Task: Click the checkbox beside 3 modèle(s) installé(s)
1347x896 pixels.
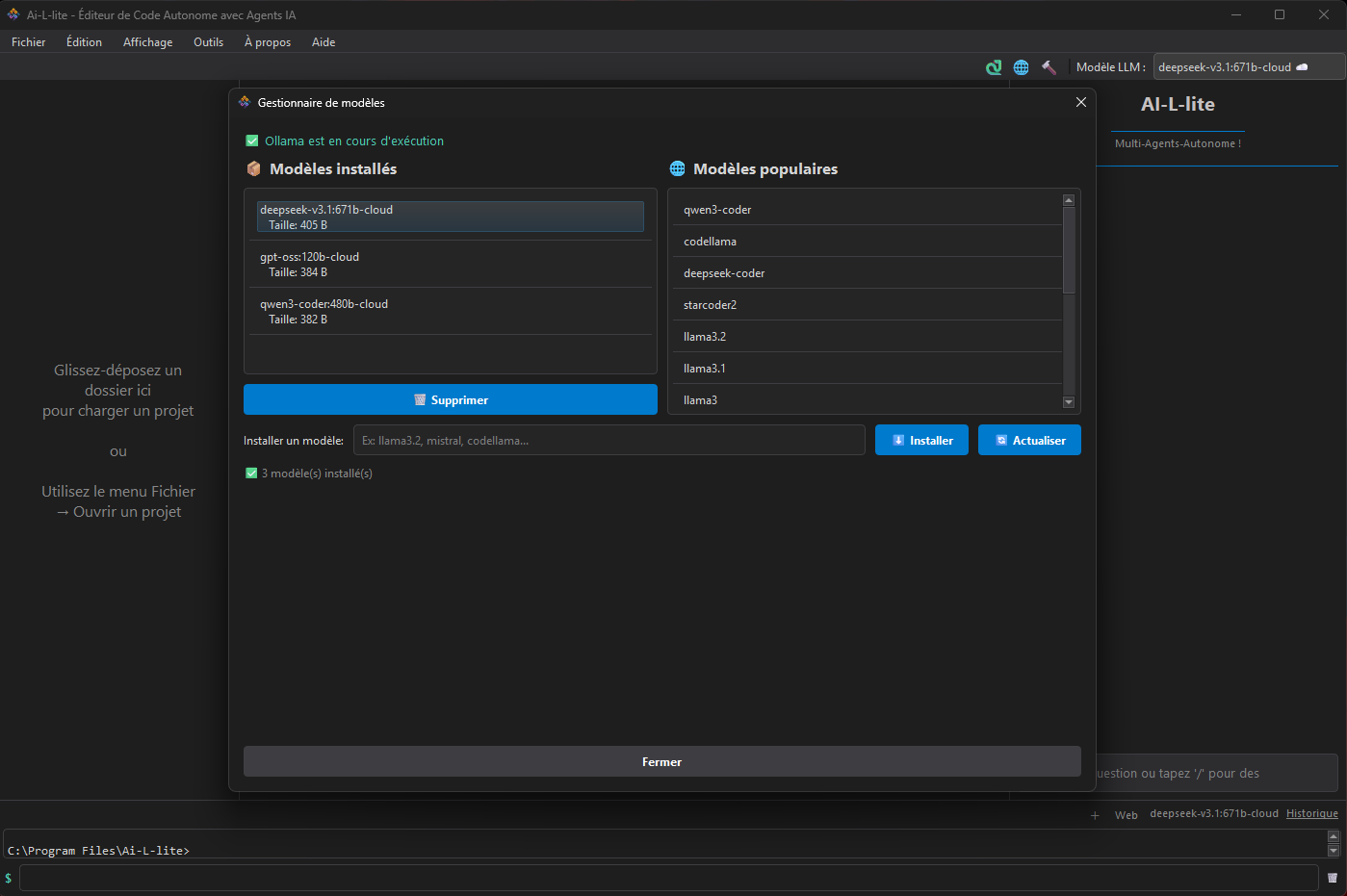Action: (x=251, y=474)
